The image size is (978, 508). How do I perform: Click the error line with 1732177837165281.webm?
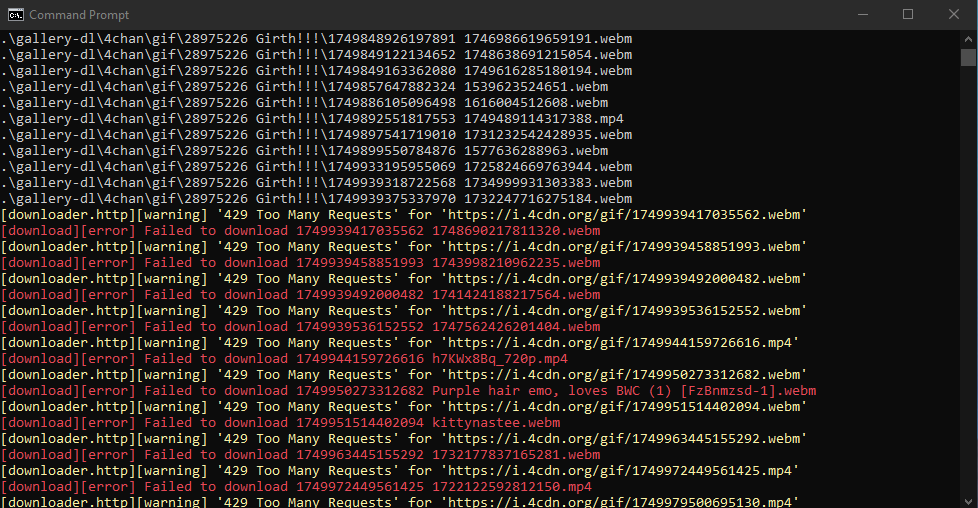tap(301, 455)
